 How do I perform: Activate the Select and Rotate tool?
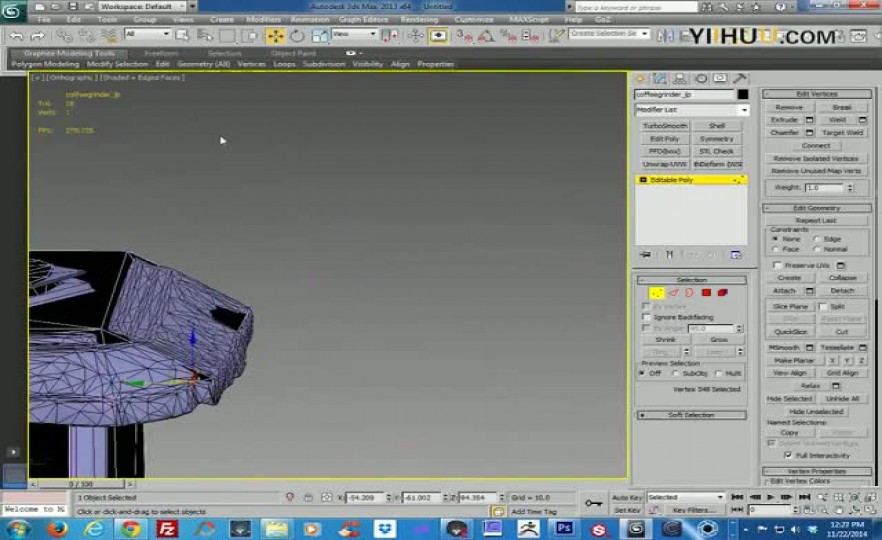(297, 36)
